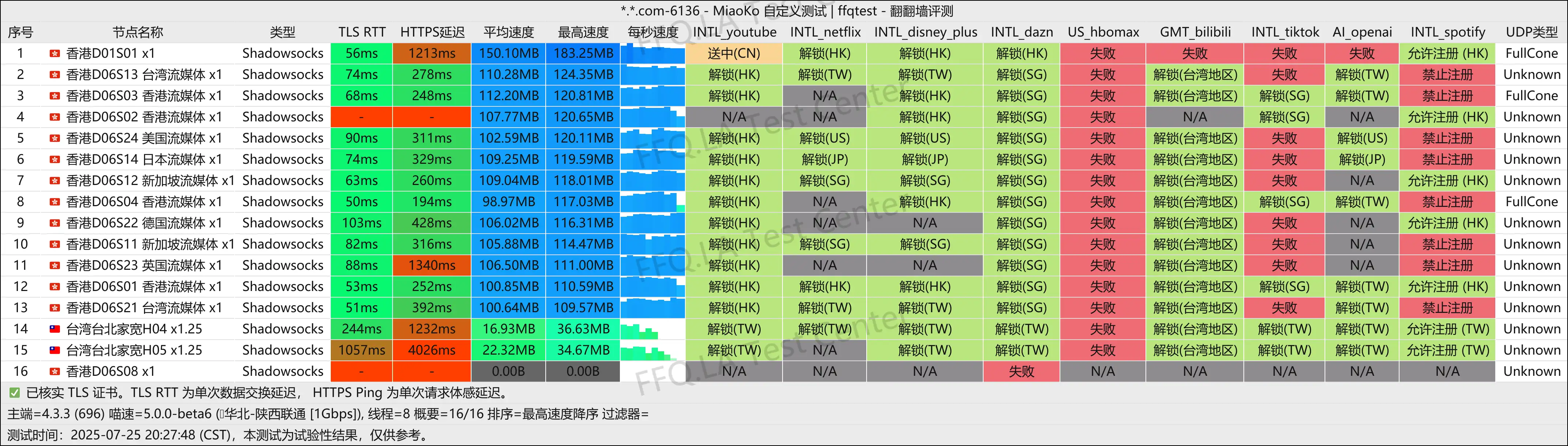Click the flag icon beside 香港D06S03 香港流媒体 x1
The width and height of the screenshot is (1568, 446).
tap(54, 96)
